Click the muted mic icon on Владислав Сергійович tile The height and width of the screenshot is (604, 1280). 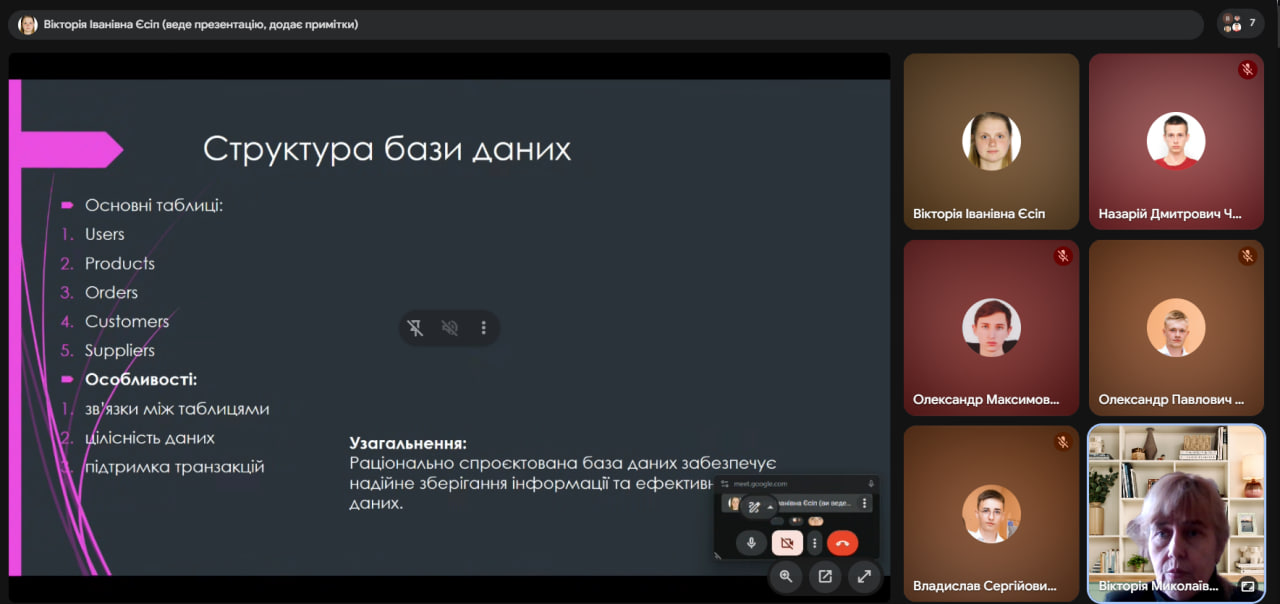tap(1062, 442)
